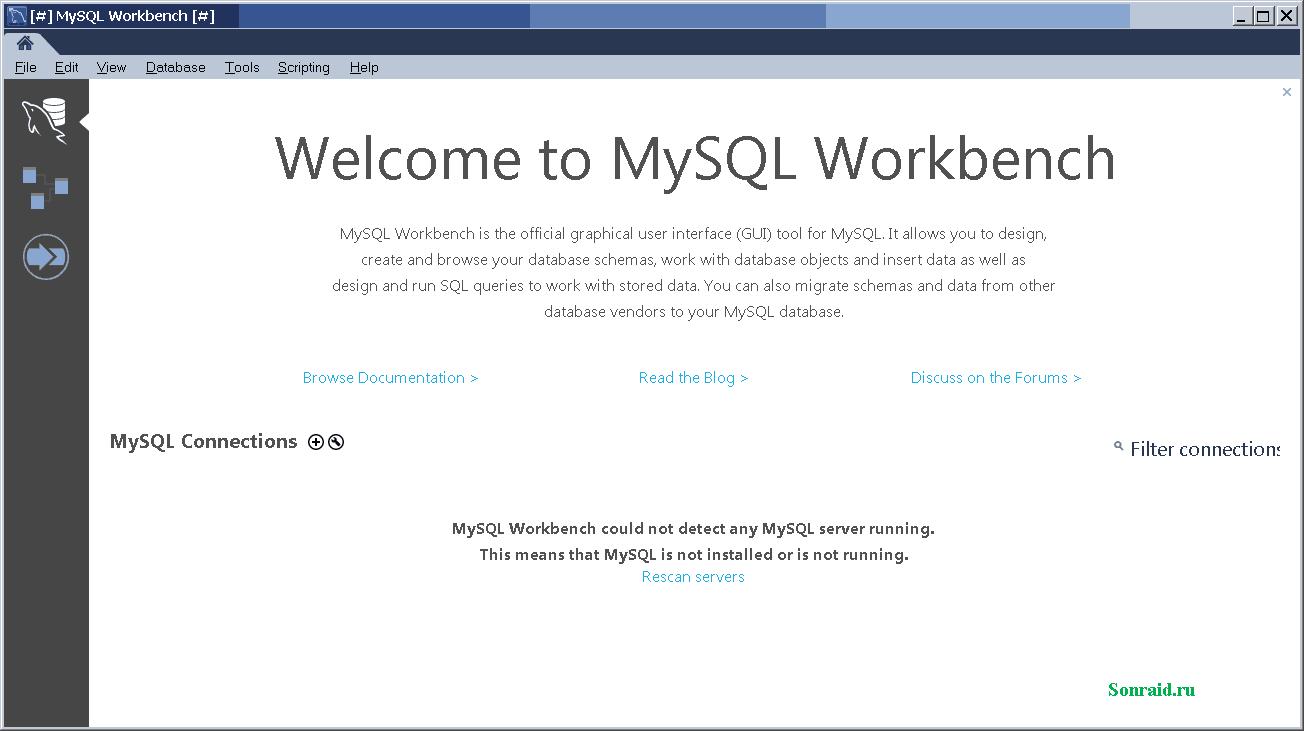The width and height of the screenshot is (1304, 731).
Task: Click the Home tab house icon
Action: click(x=27, y=43)
